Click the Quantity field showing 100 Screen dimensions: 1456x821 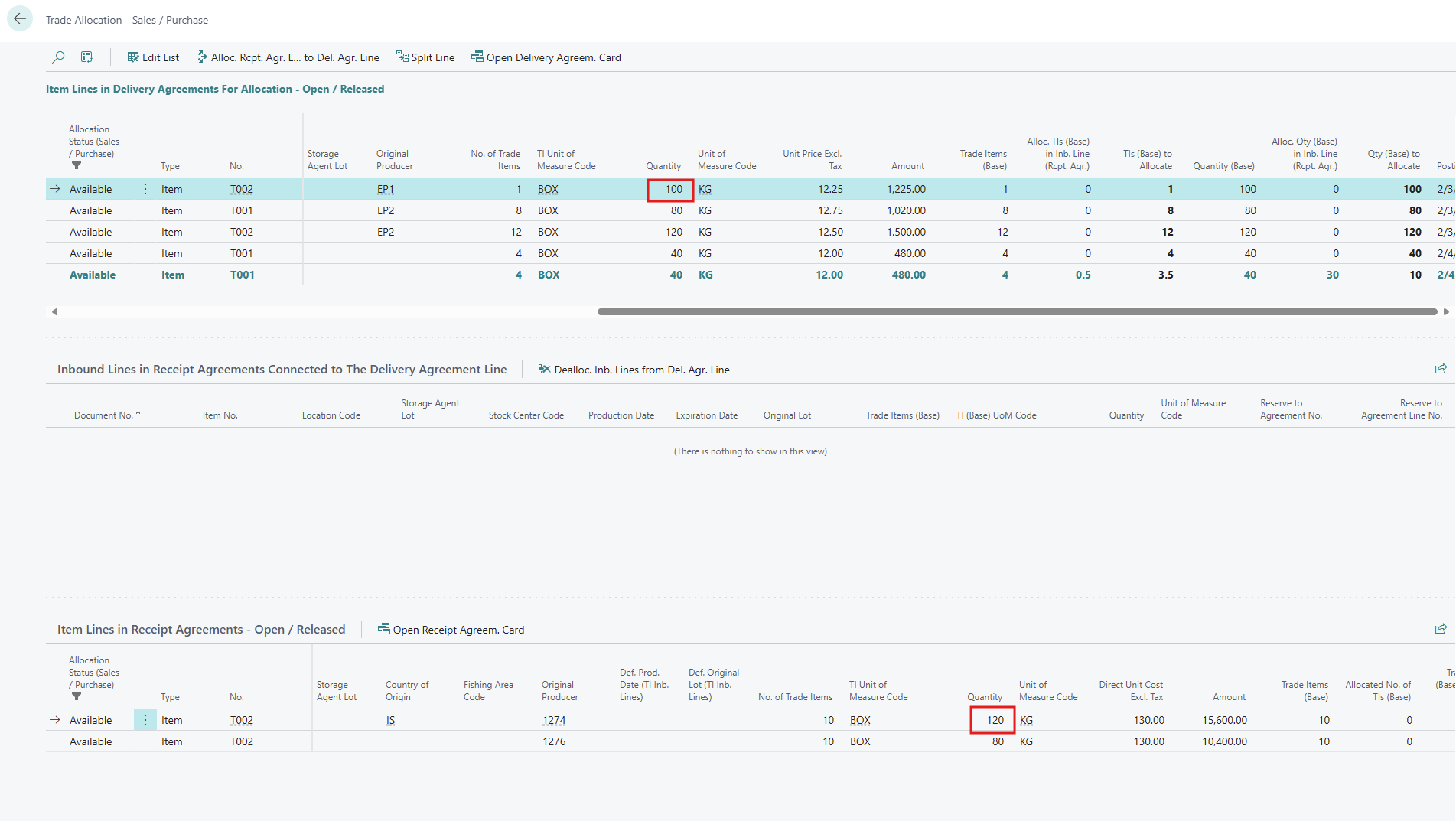pos(670,190)
